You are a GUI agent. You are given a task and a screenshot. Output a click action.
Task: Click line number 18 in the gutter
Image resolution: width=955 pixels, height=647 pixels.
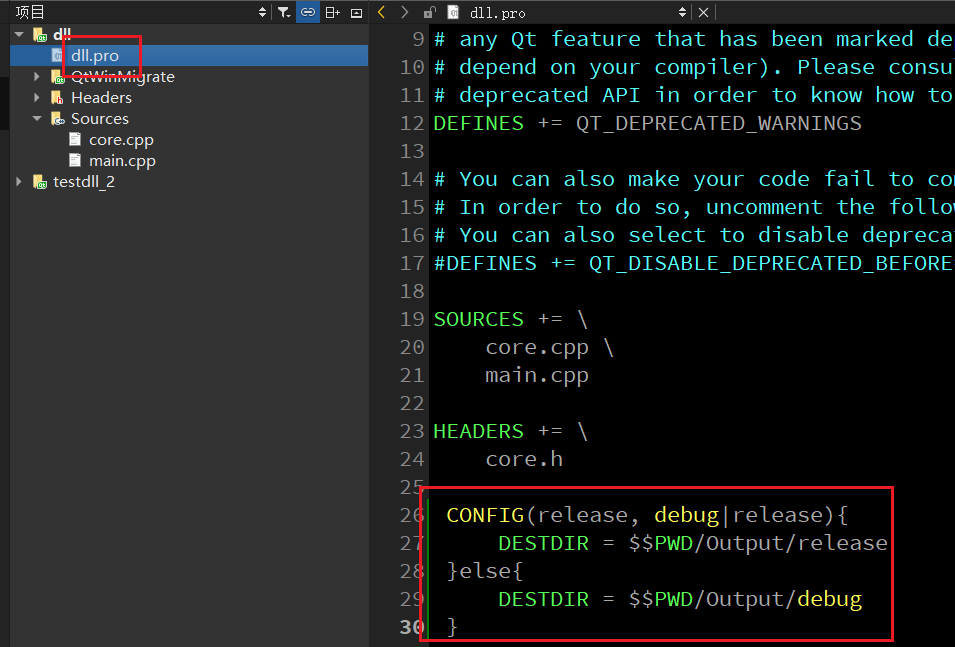click(x=412, y=292)
